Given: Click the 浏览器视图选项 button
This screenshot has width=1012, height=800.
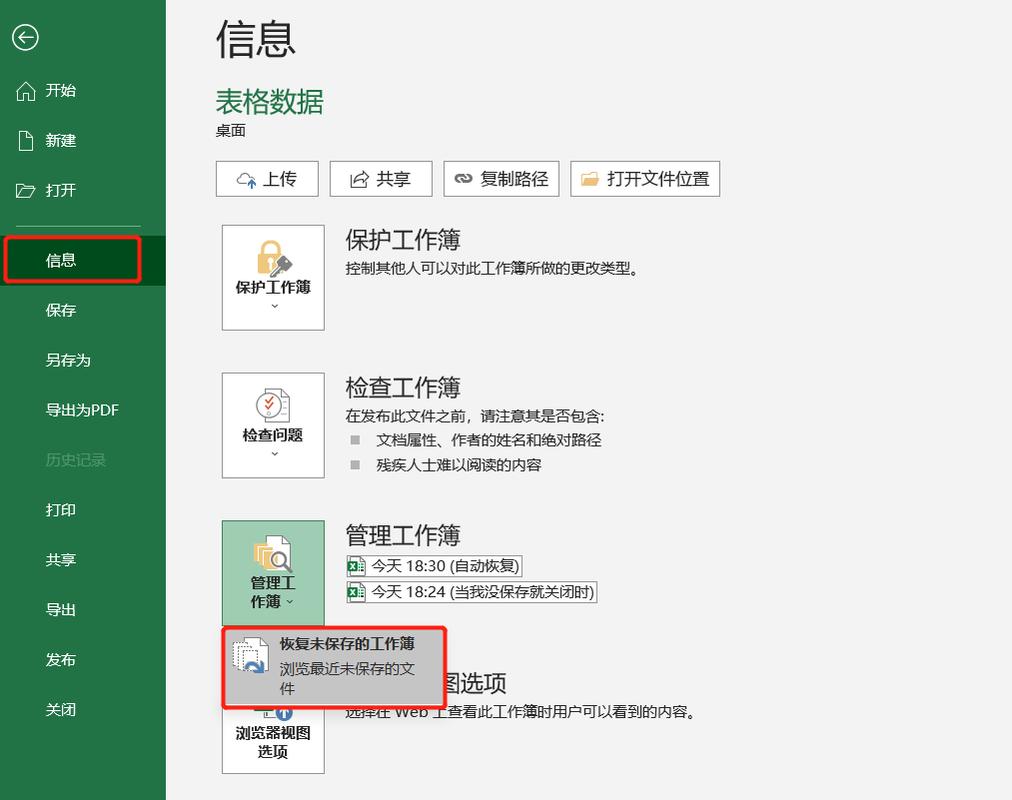Looking at the screenshot, I should point(273,741).
